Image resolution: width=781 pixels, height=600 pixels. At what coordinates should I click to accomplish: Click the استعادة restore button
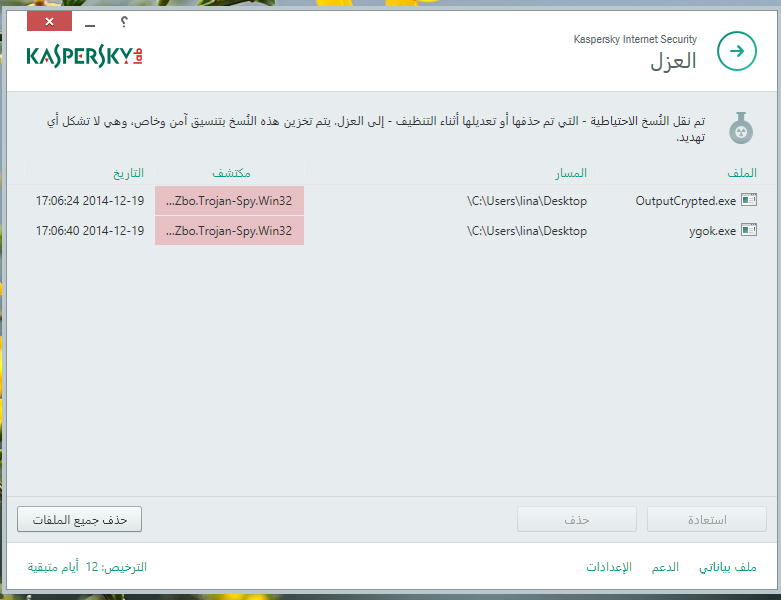coord(706,519)
